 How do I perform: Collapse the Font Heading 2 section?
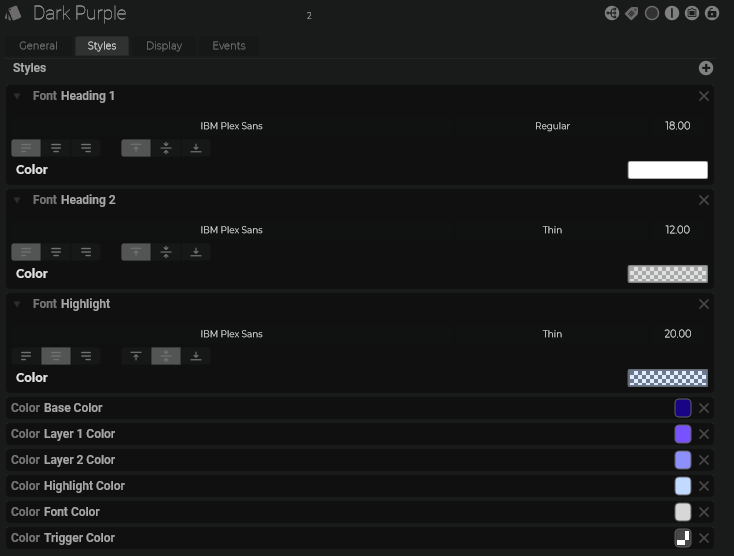point(17,200)
